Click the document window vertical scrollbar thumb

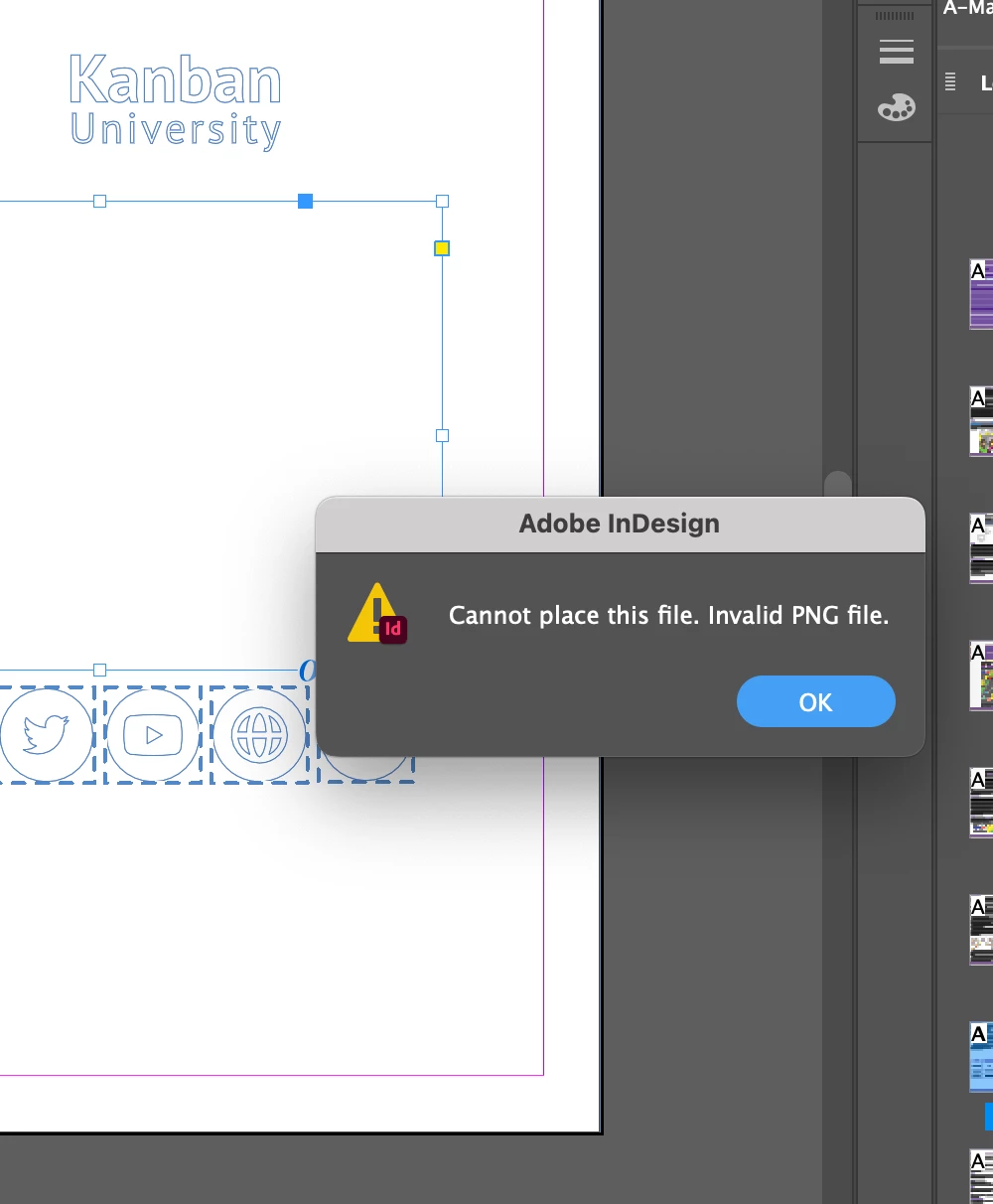[x=838, y=484]
